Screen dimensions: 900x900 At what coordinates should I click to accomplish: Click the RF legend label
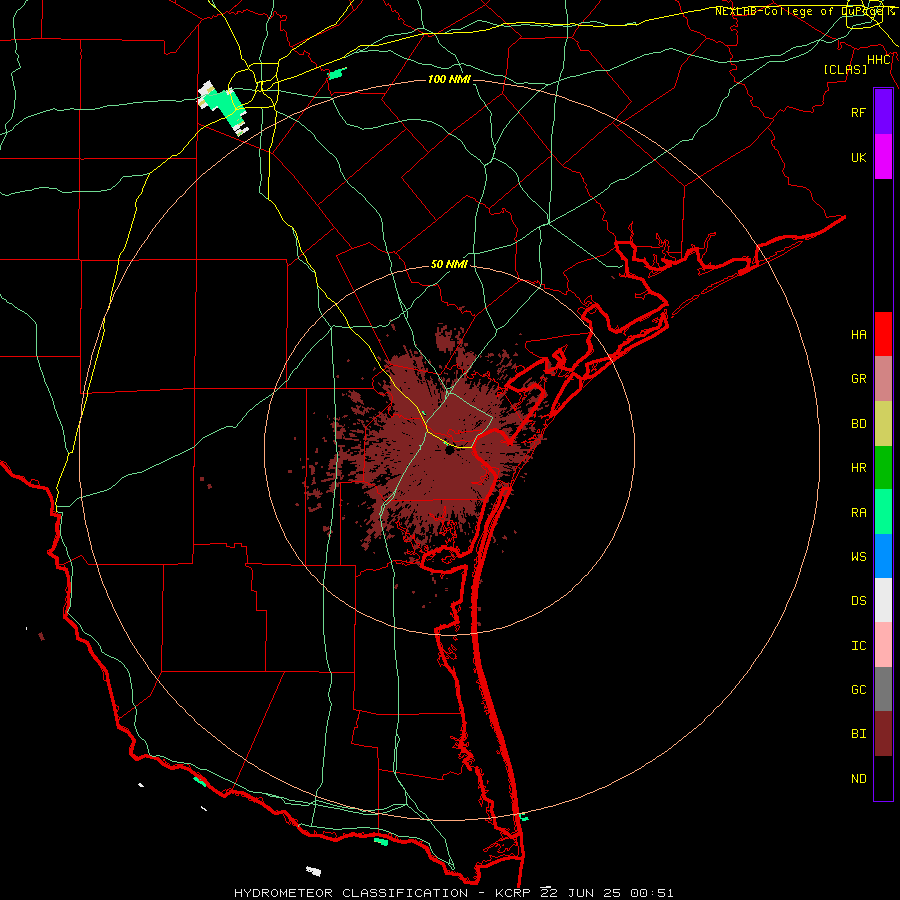click(x=859, y=112)
